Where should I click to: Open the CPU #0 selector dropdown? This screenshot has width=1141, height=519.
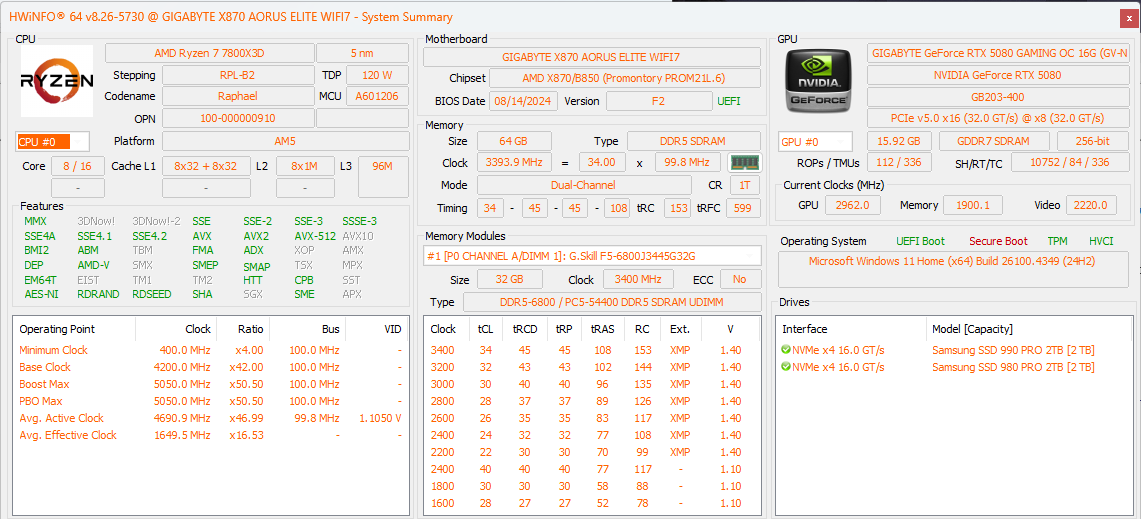click(52, 142)
